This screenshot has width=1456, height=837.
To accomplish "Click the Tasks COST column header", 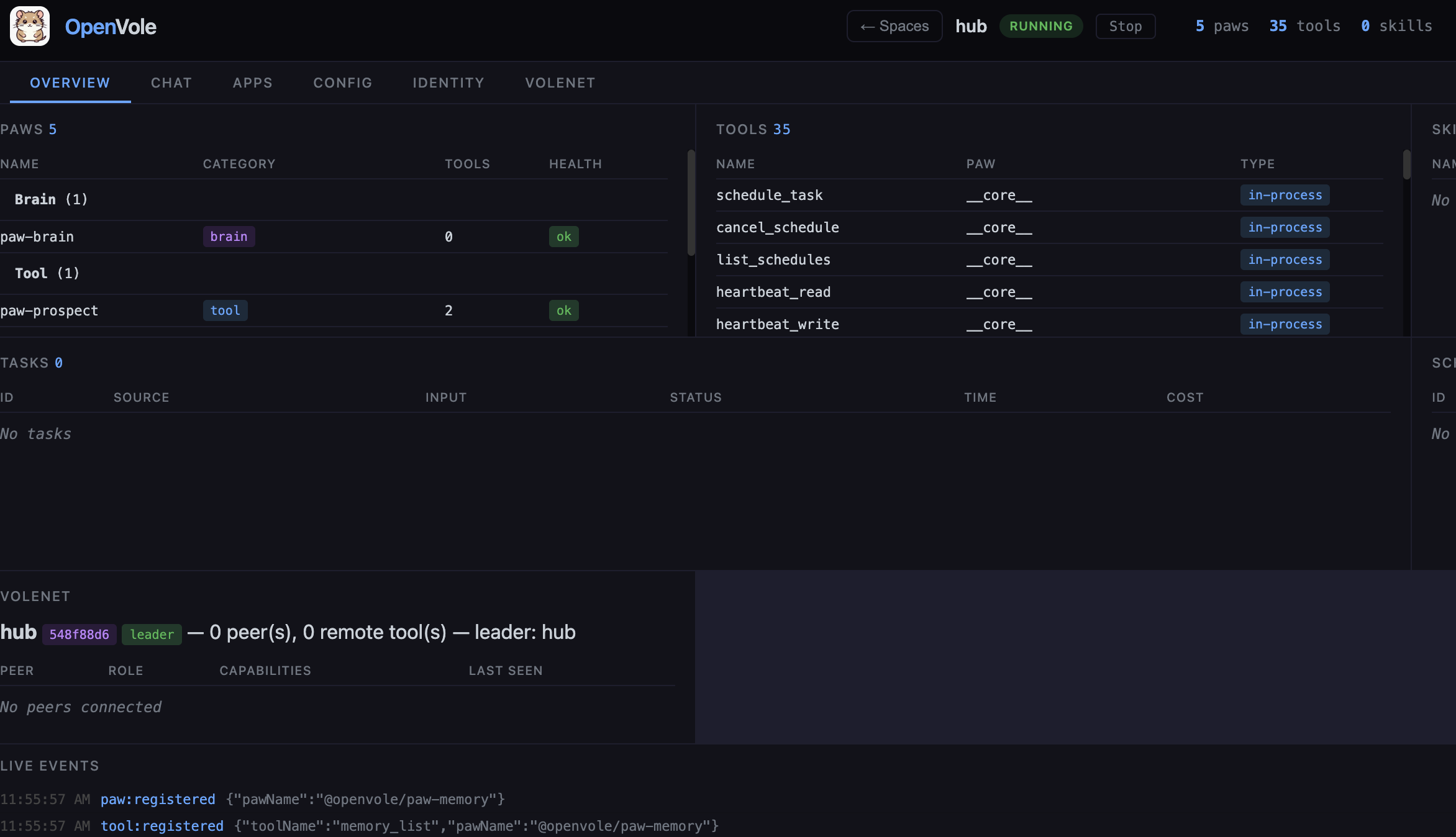I will 1185,397.
